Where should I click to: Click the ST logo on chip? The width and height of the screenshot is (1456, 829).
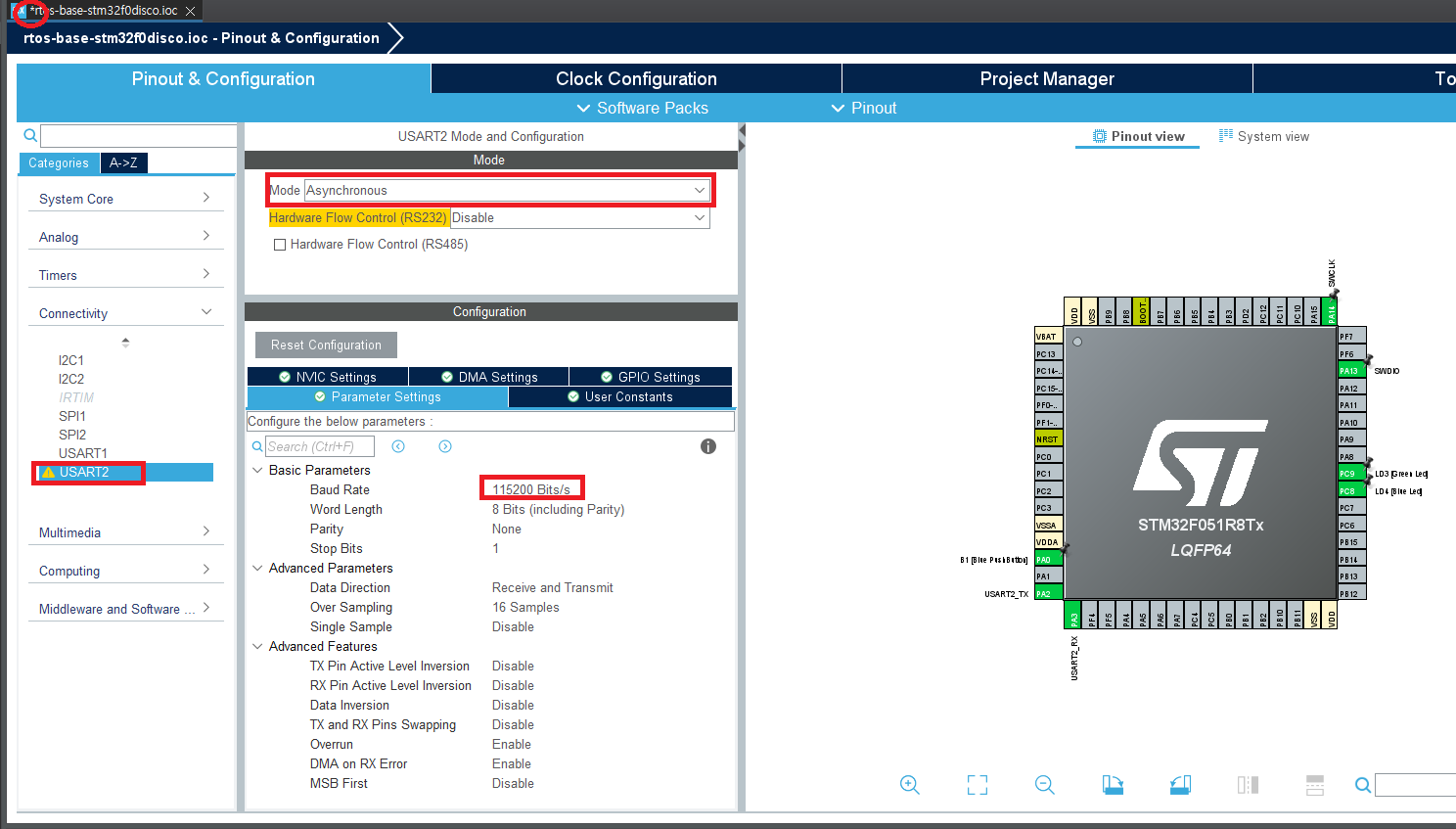pos(1201,463)
